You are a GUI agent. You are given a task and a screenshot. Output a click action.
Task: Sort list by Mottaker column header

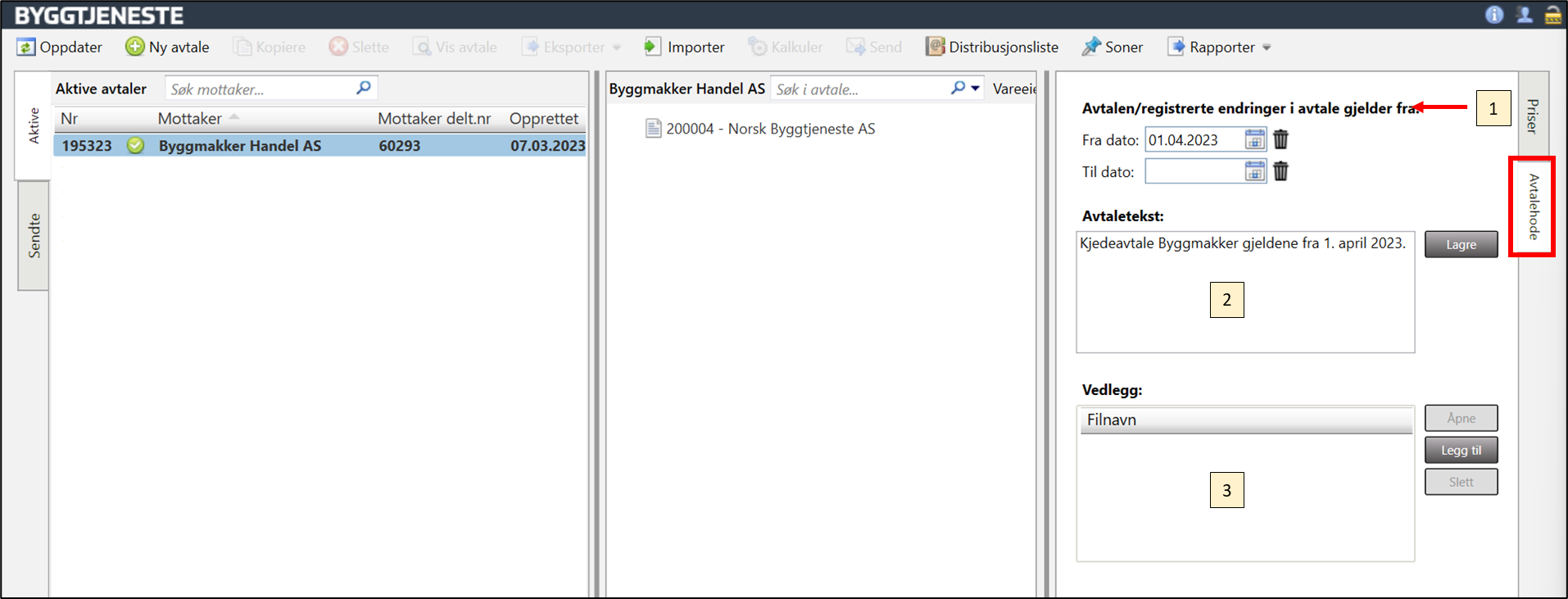coord(190,119)
